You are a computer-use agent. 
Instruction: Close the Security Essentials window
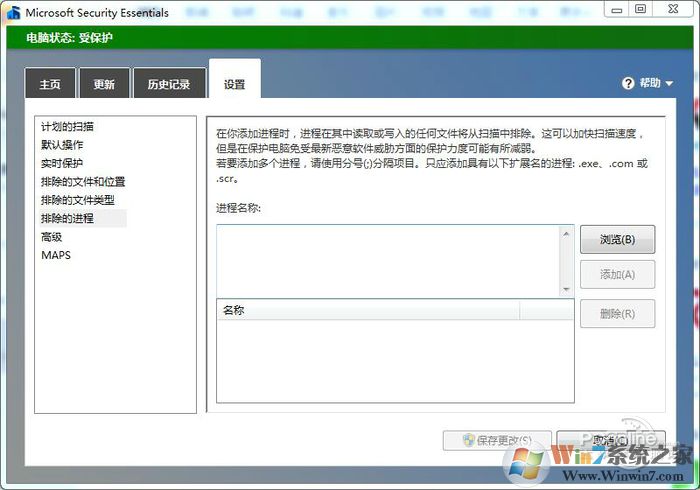[x=673, y=9]
